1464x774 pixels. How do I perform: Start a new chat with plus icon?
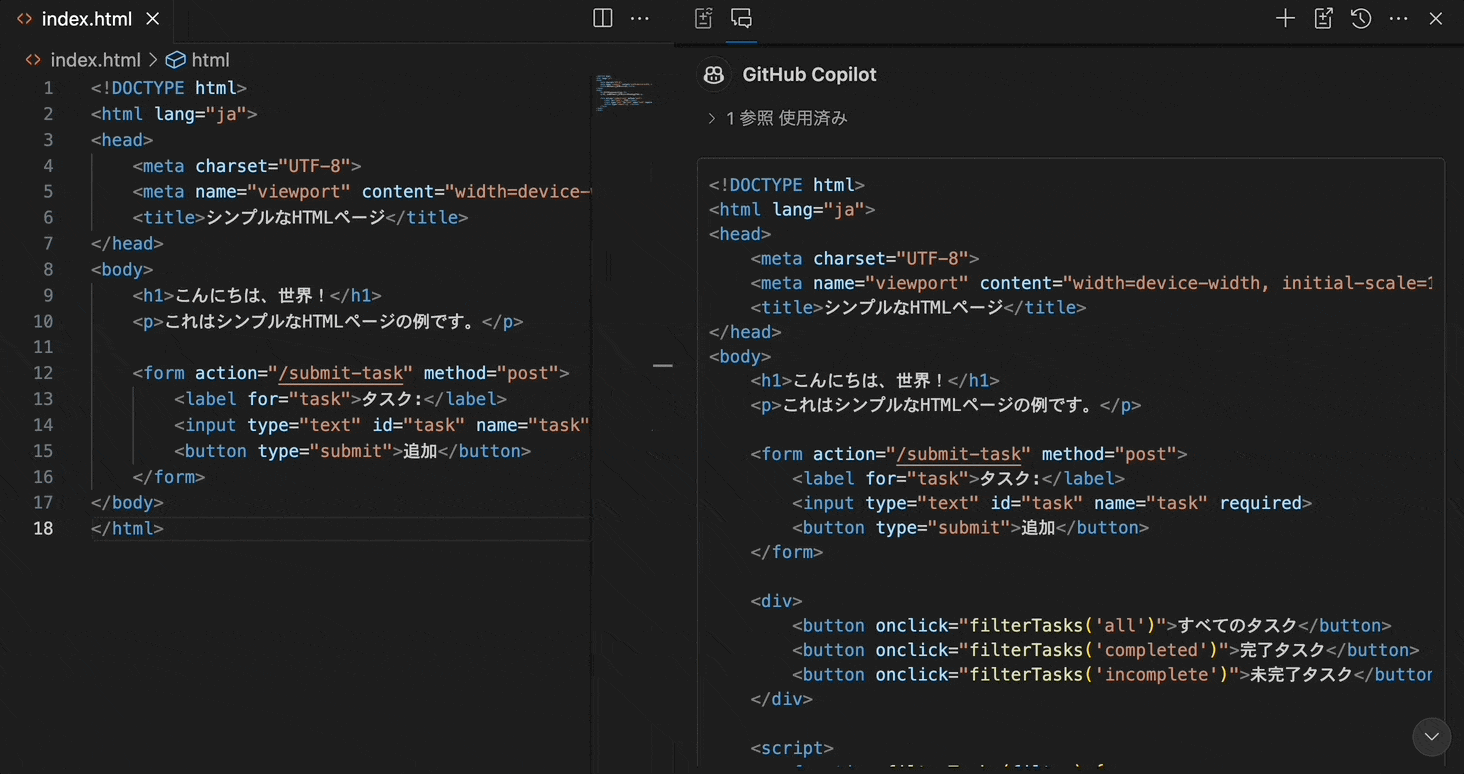pos(1285,18)
